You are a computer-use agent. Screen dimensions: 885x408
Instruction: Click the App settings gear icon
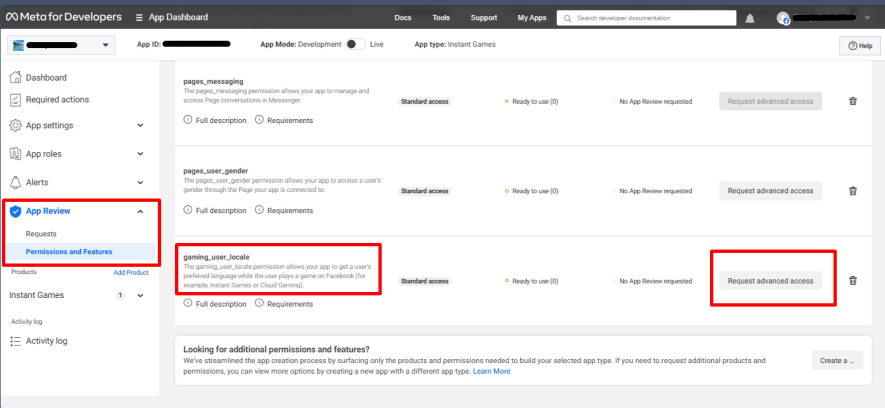click(16, 125)
